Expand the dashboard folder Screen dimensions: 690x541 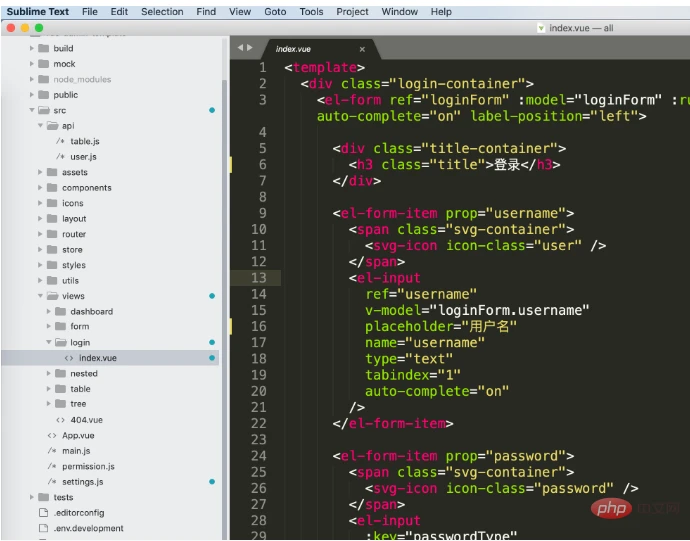pos(48,311)
